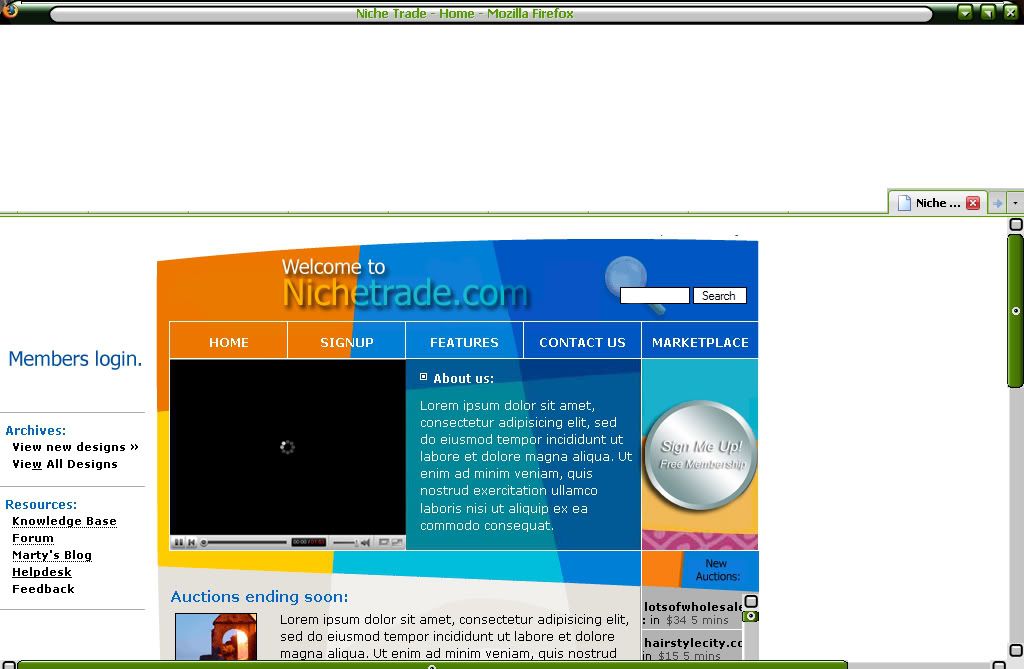Click the Archives heading
The width and height of the screenshot is (1024, 669).
point(35,431)
